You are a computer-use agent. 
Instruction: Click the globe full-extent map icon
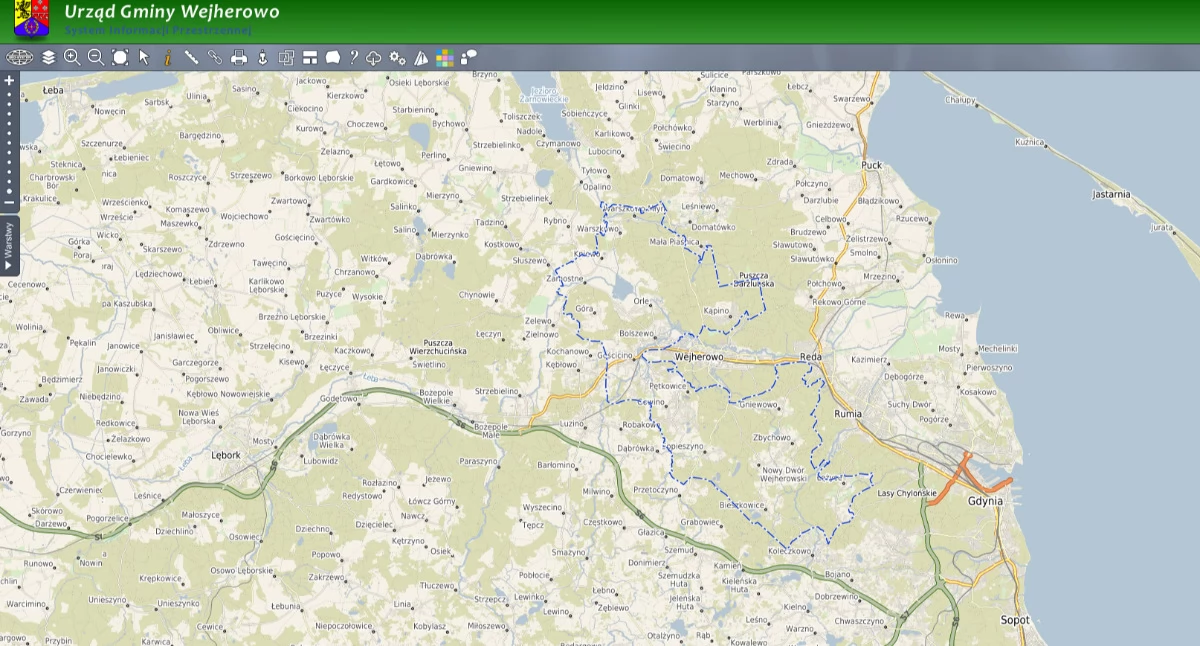(x=20, y=57)
